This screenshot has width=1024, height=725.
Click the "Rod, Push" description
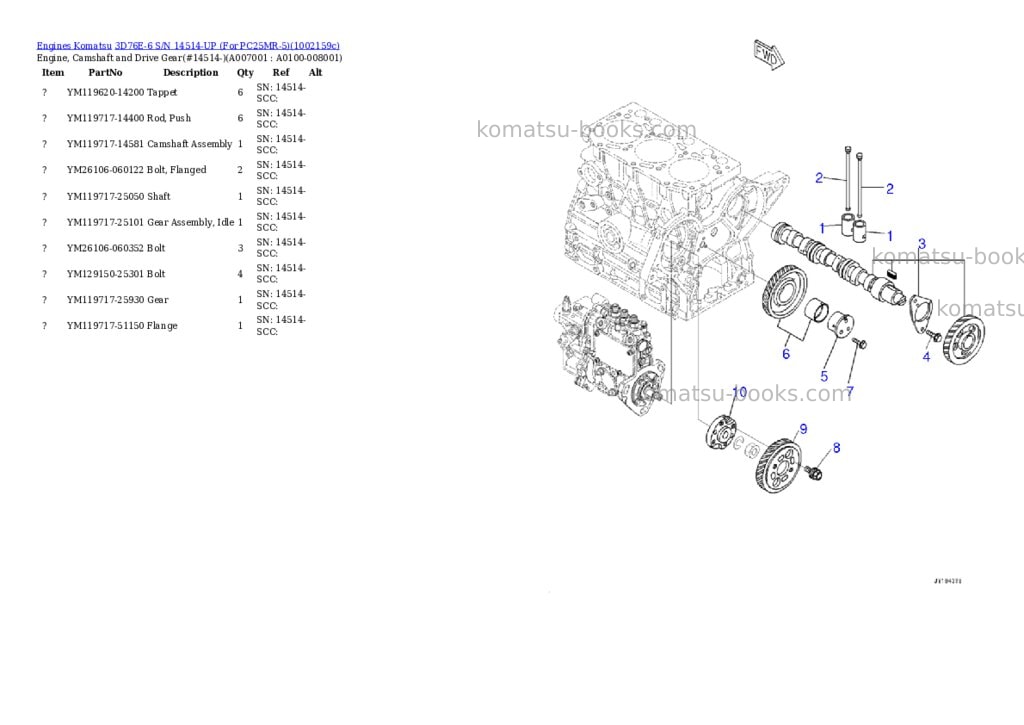(169, 118)
